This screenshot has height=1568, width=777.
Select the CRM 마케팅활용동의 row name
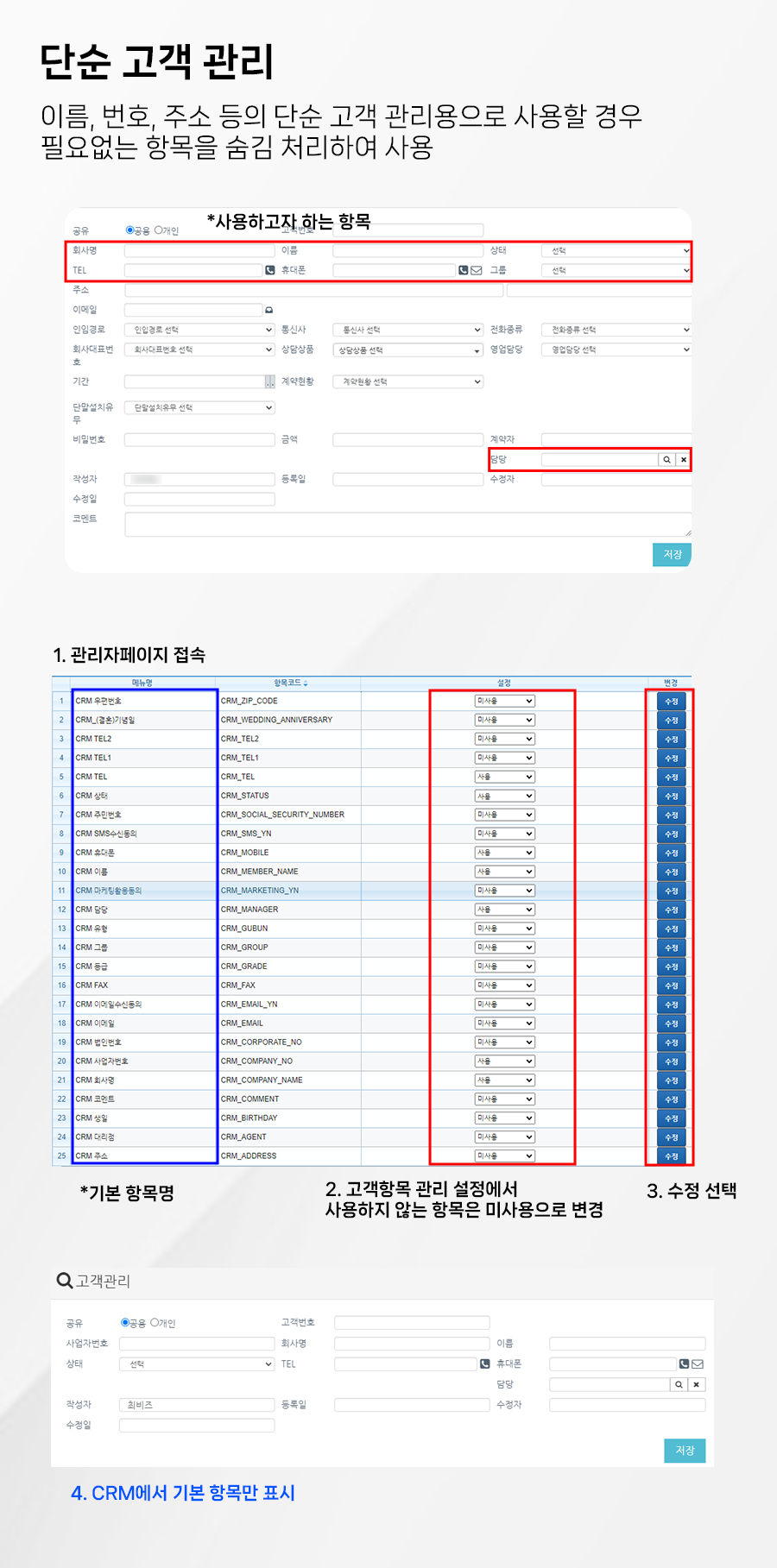coord(109,891)
